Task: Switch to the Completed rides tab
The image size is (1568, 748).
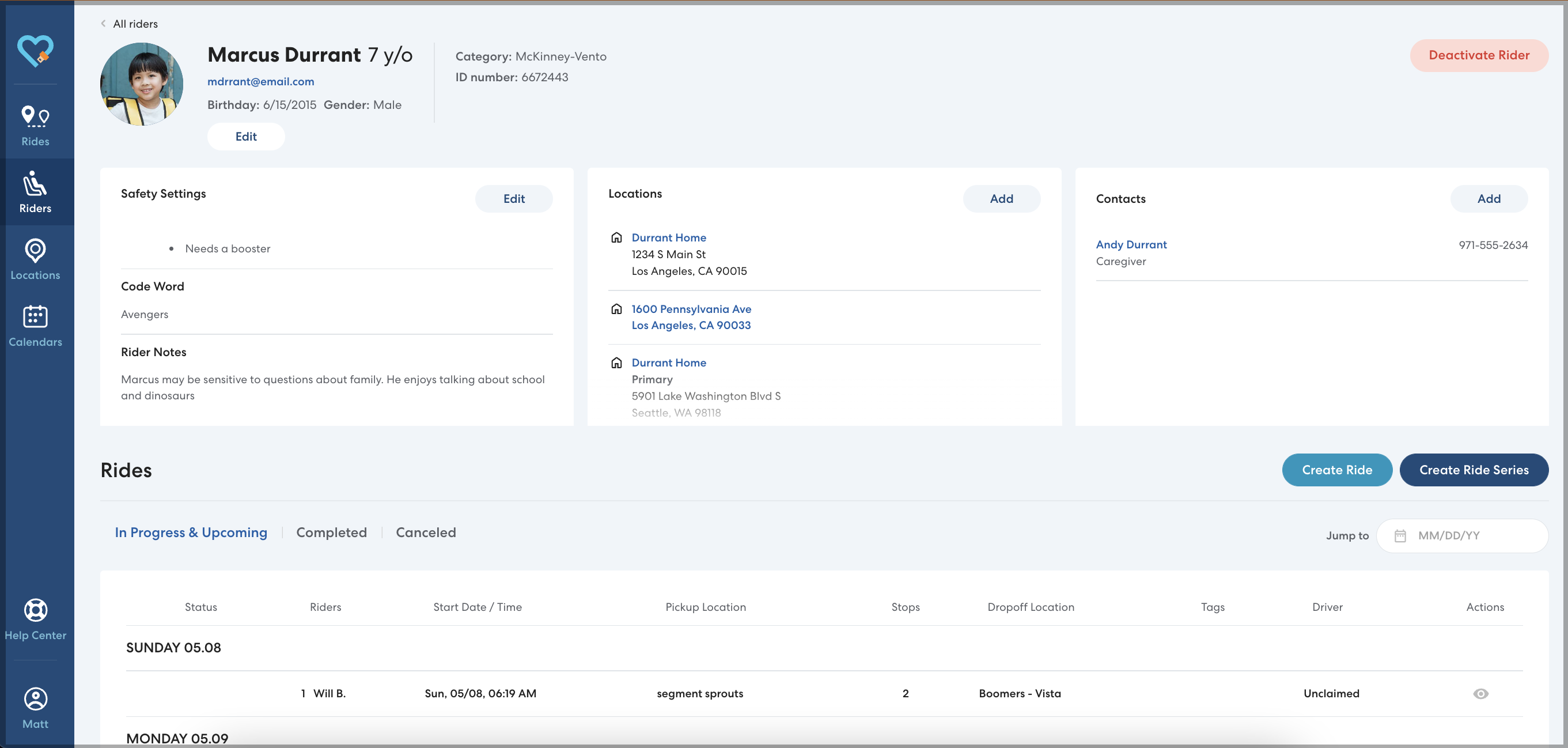Action: click(x=331, y=532)
